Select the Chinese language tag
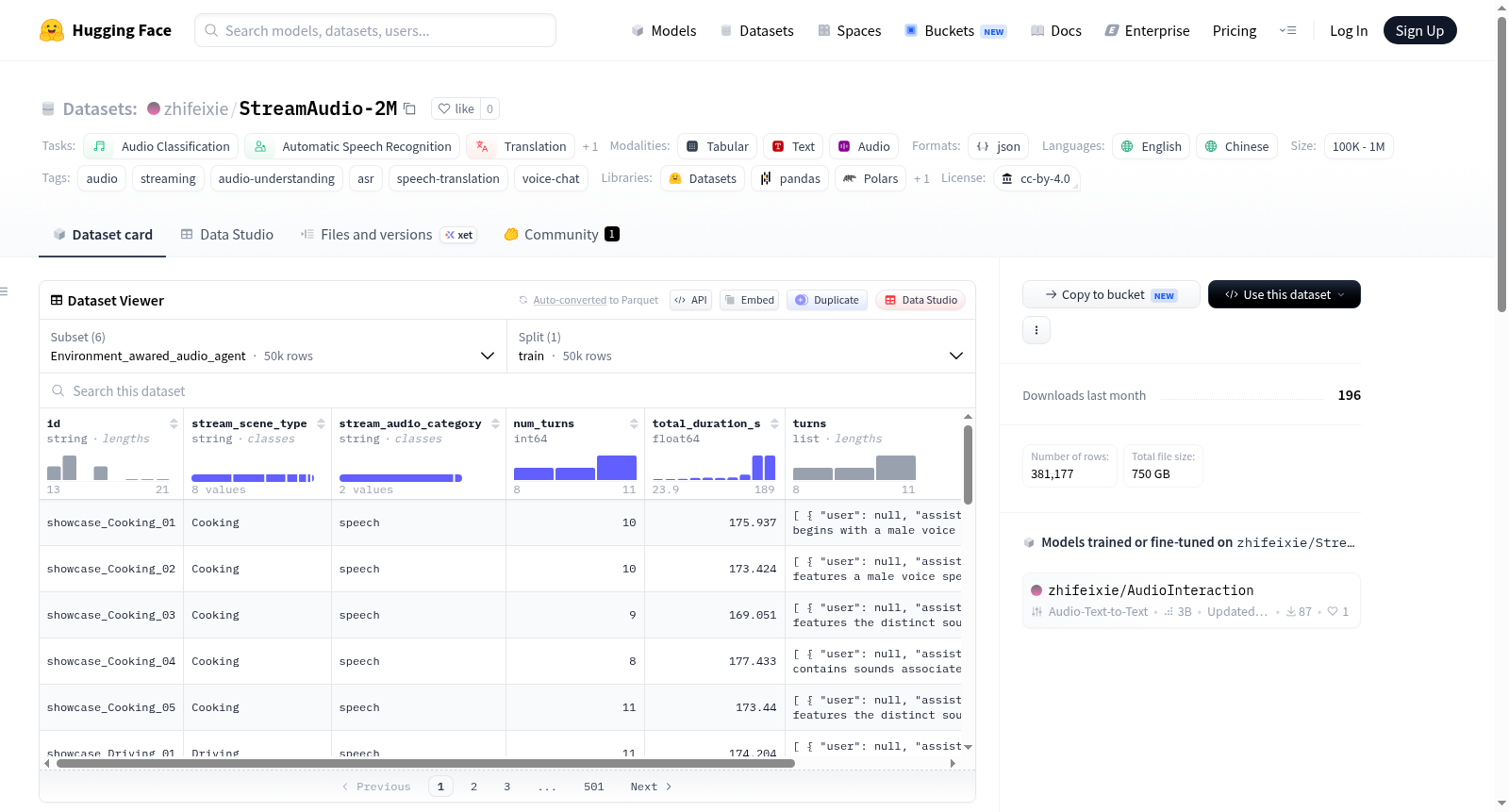The image size is (1509, 812). pyautogui.click(x=1236, y=146)
